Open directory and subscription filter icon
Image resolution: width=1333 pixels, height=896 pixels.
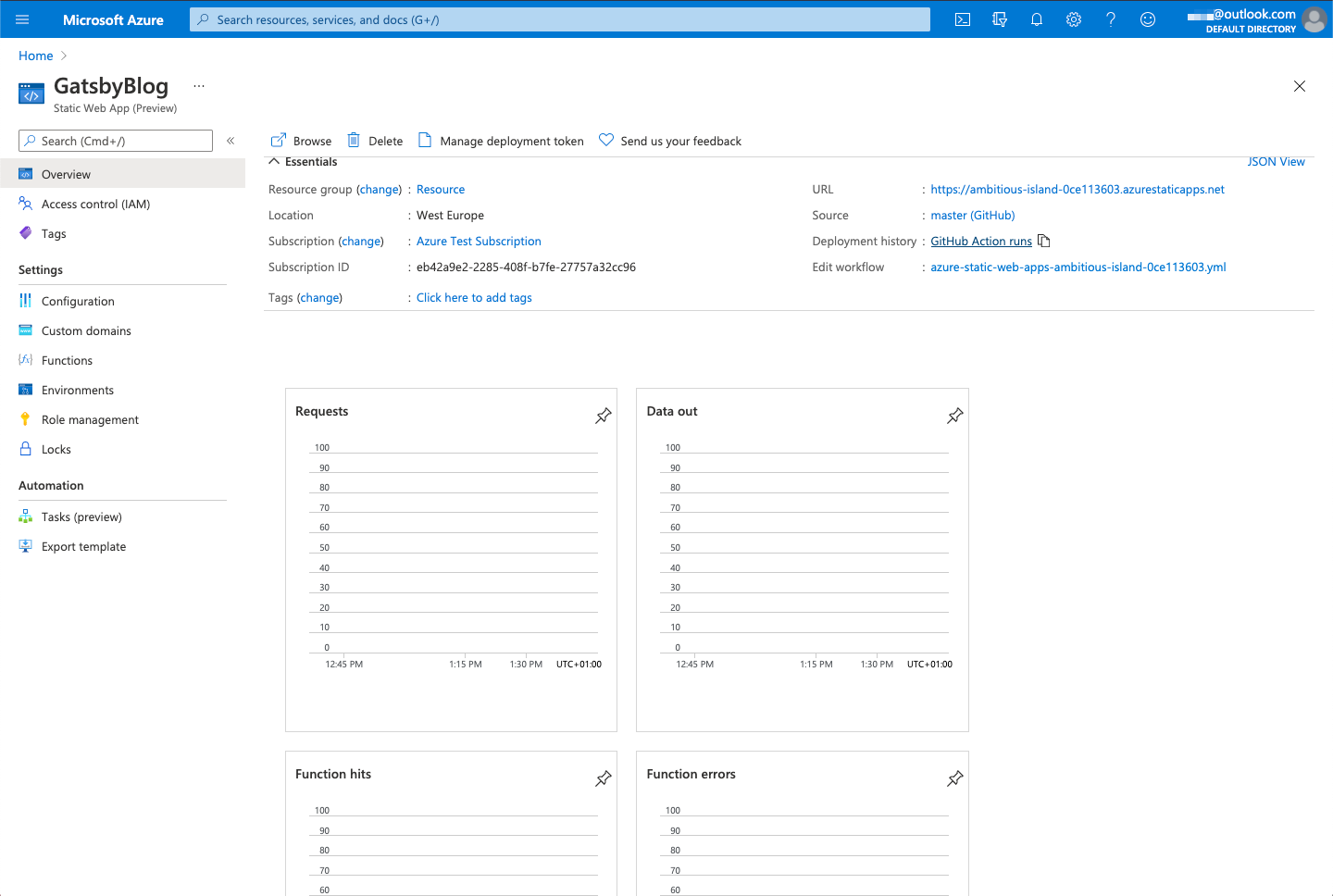[x=1000, y=19]
